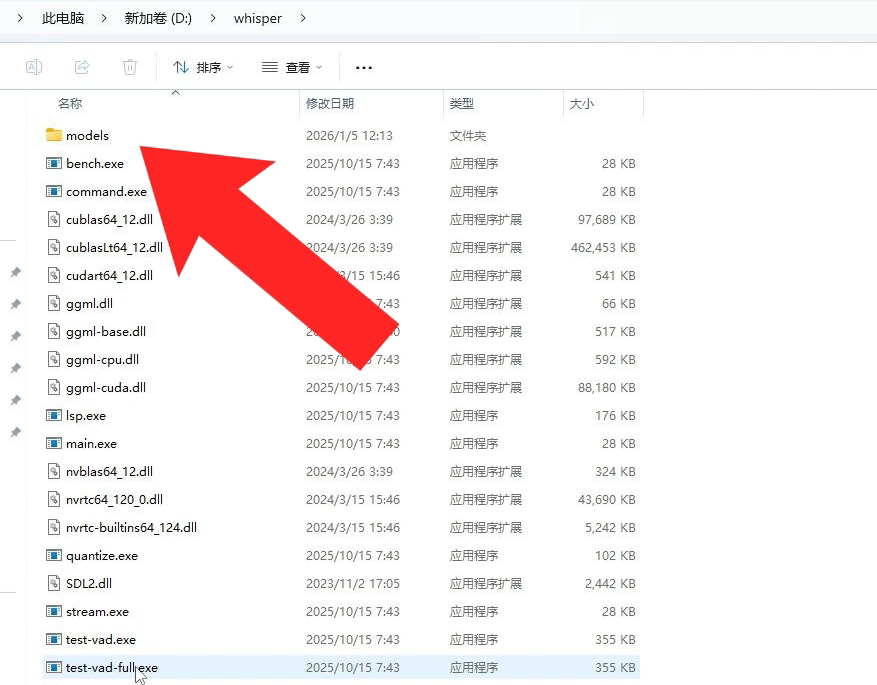This screenshot has width=877, height=685.
Task: Click the 2023/11/2 17:05 date cell
Action: pos(352,584)
